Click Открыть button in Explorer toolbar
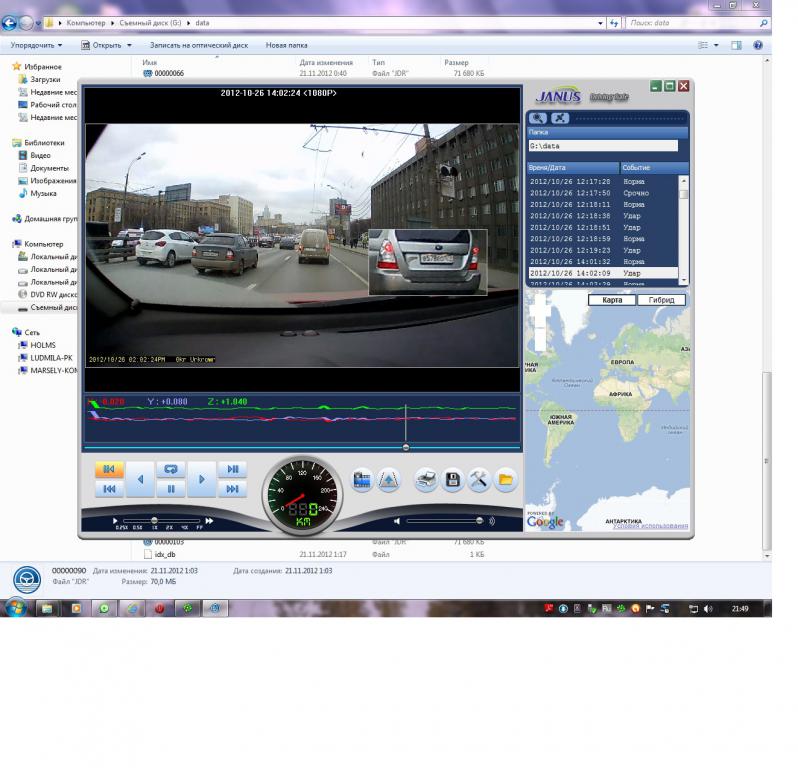The width and height of the screenshot is (798, 768). (x=101, y=45)
